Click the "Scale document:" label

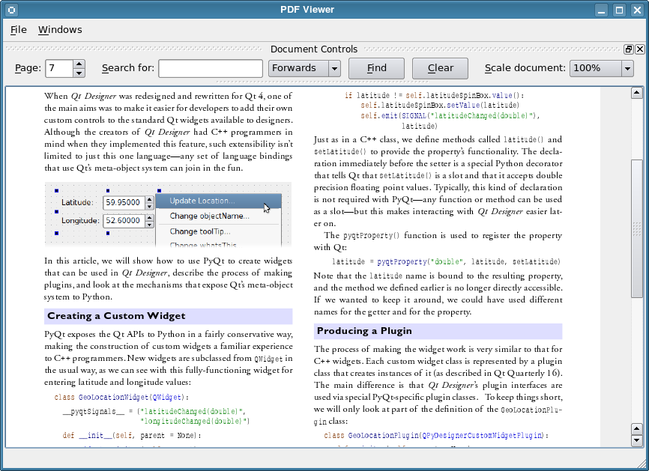click(x=525, y=68)
